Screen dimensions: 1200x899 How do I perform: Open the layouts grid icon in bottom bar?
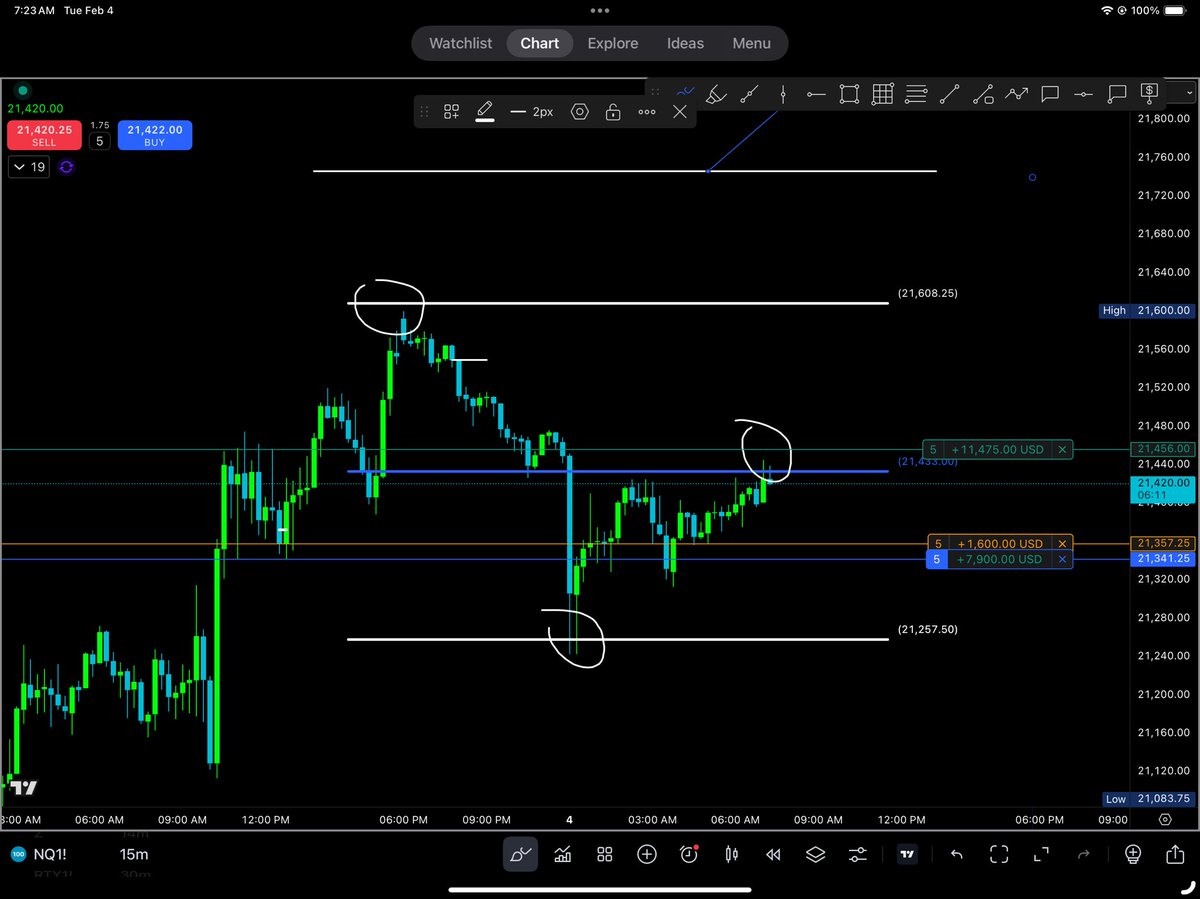pyautogui.click(x=605, y=854)
